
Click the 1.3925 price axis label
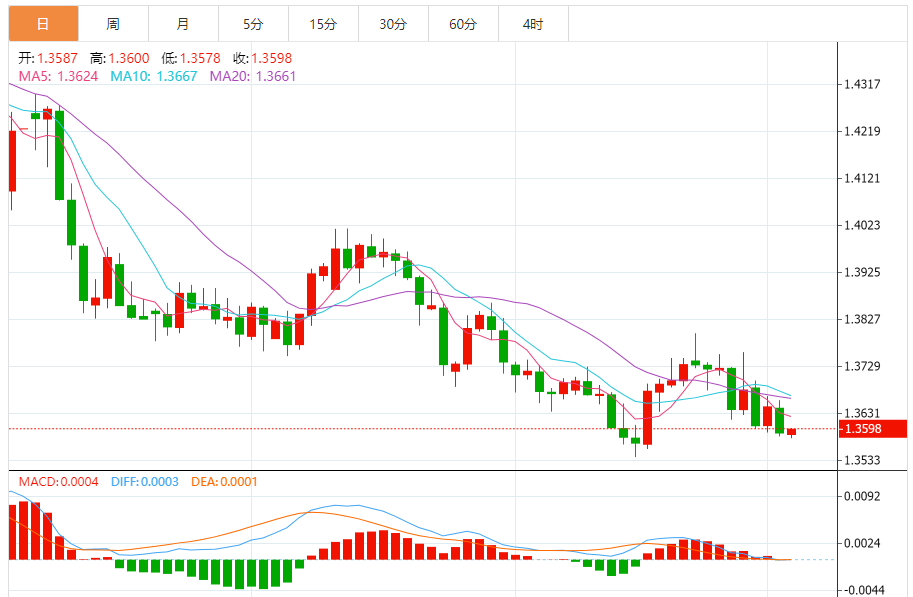(862, 273)
